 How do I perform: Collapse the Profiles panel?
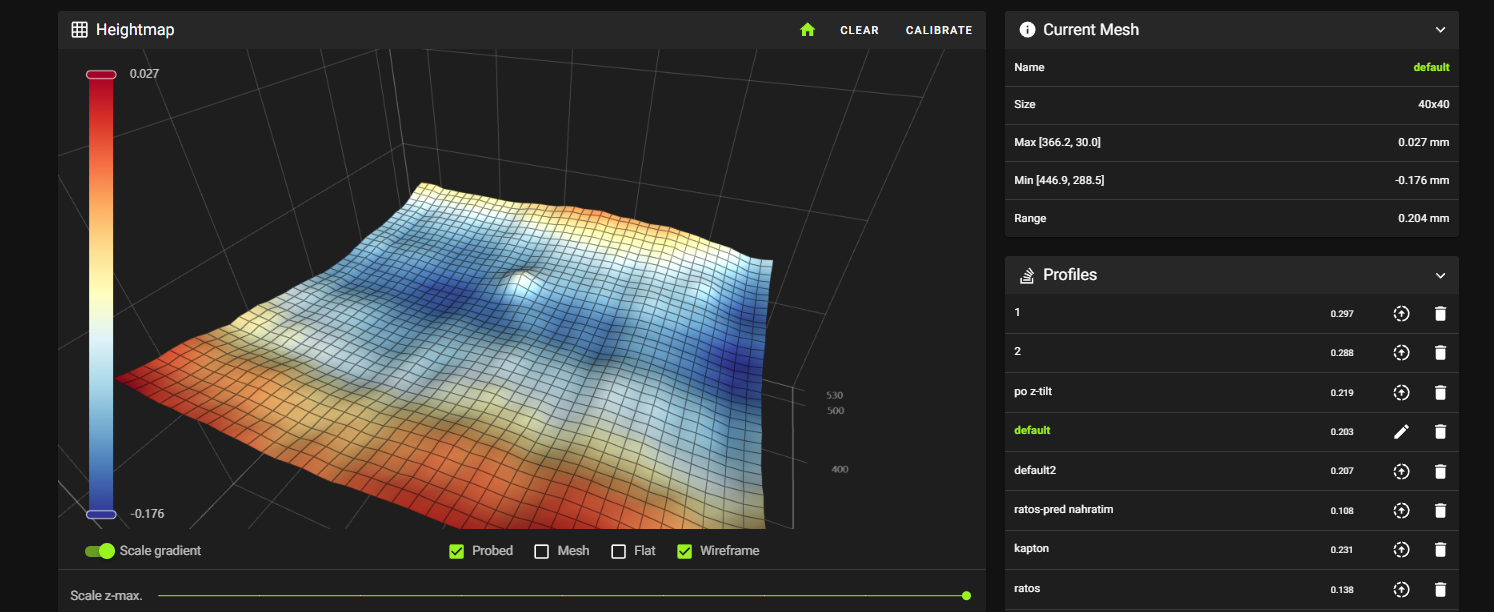point(1440,275)
